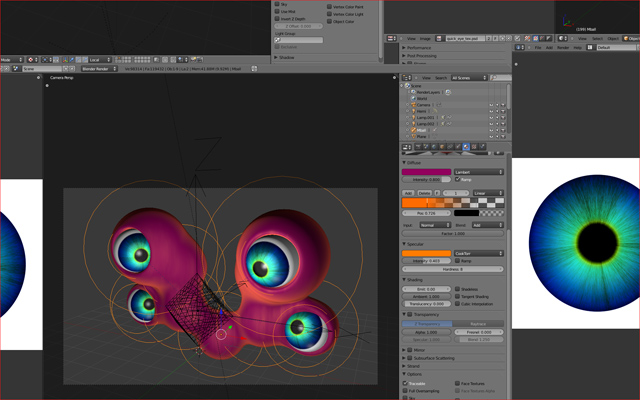The width and height of the screenshot is (640, 400).
Task: Open the Material properties tab icon
Action: tap(467, 147)
